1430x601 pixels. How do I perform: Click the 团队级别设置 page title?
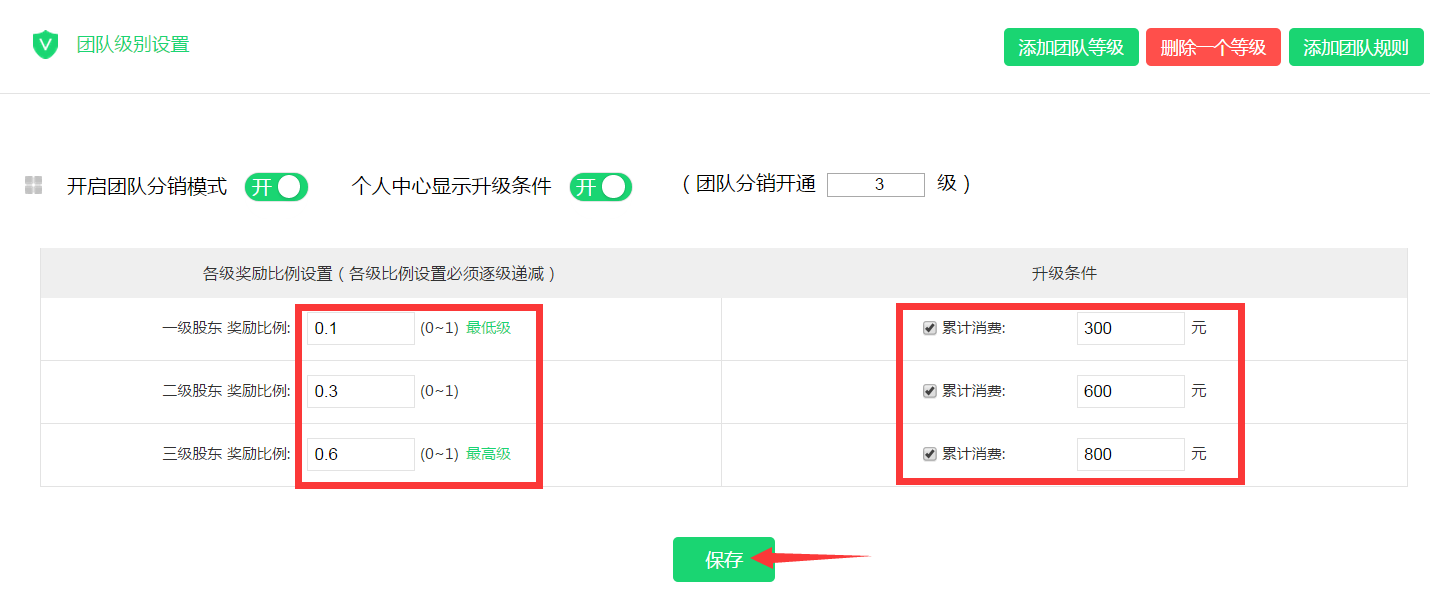pyautogui.click(x=133, y=45)
